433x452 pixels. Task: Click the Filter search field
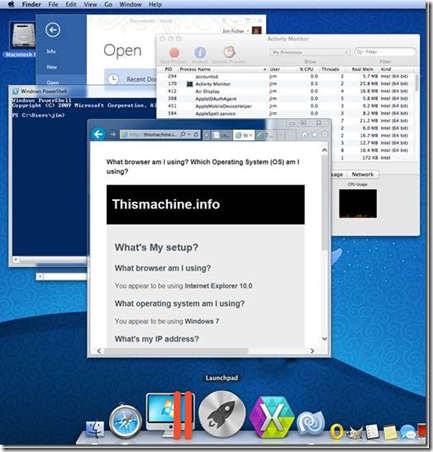(385, 52)
